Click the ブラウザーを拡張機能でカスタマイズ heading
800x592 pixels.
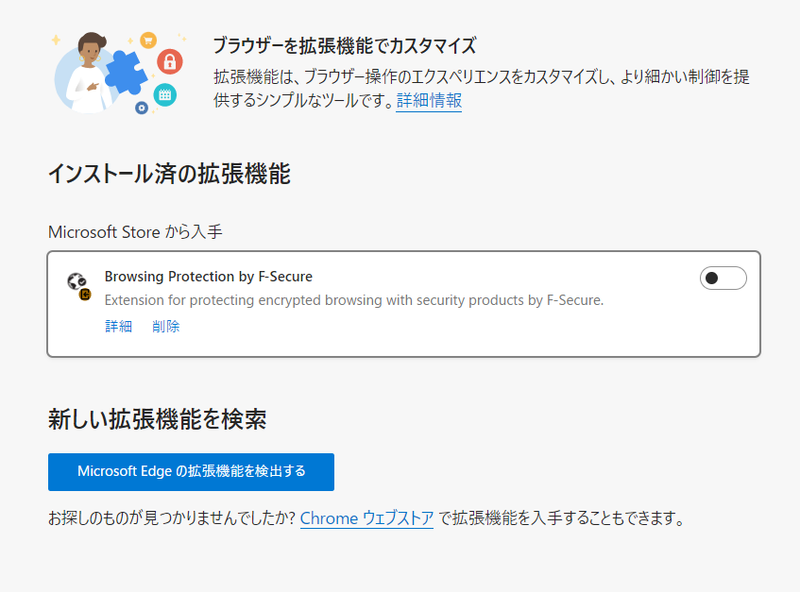[344, 45]
